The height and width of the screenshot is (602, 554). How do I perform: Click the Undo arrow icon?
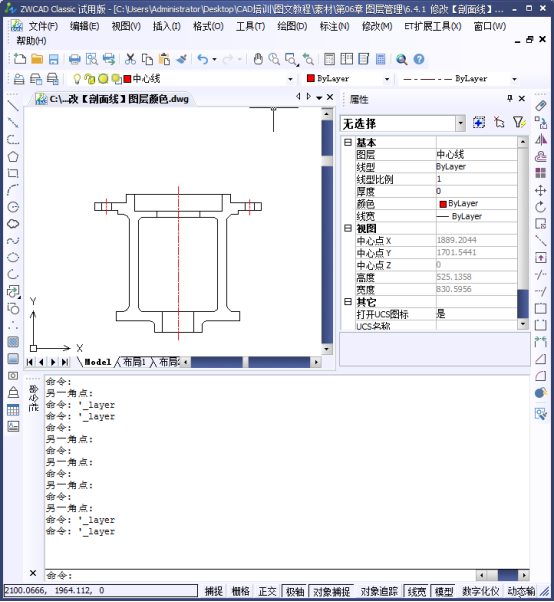(x=203, y=59)
